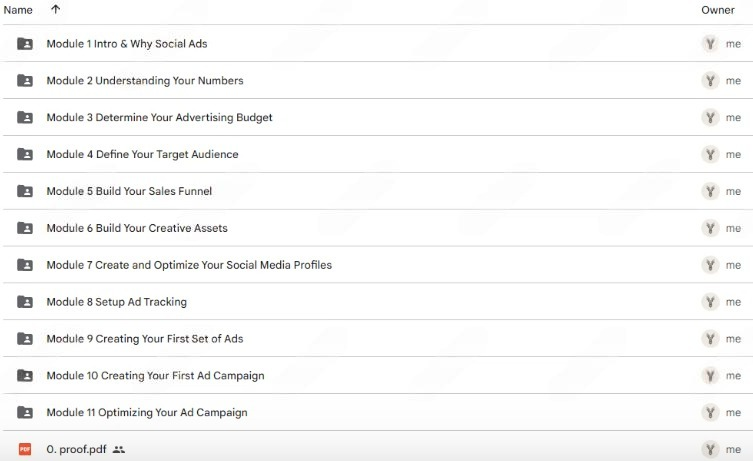Click the shared people icon beside proof.pdf
The width and height of the screenshot is (753, 461).
tap(119, 450)
